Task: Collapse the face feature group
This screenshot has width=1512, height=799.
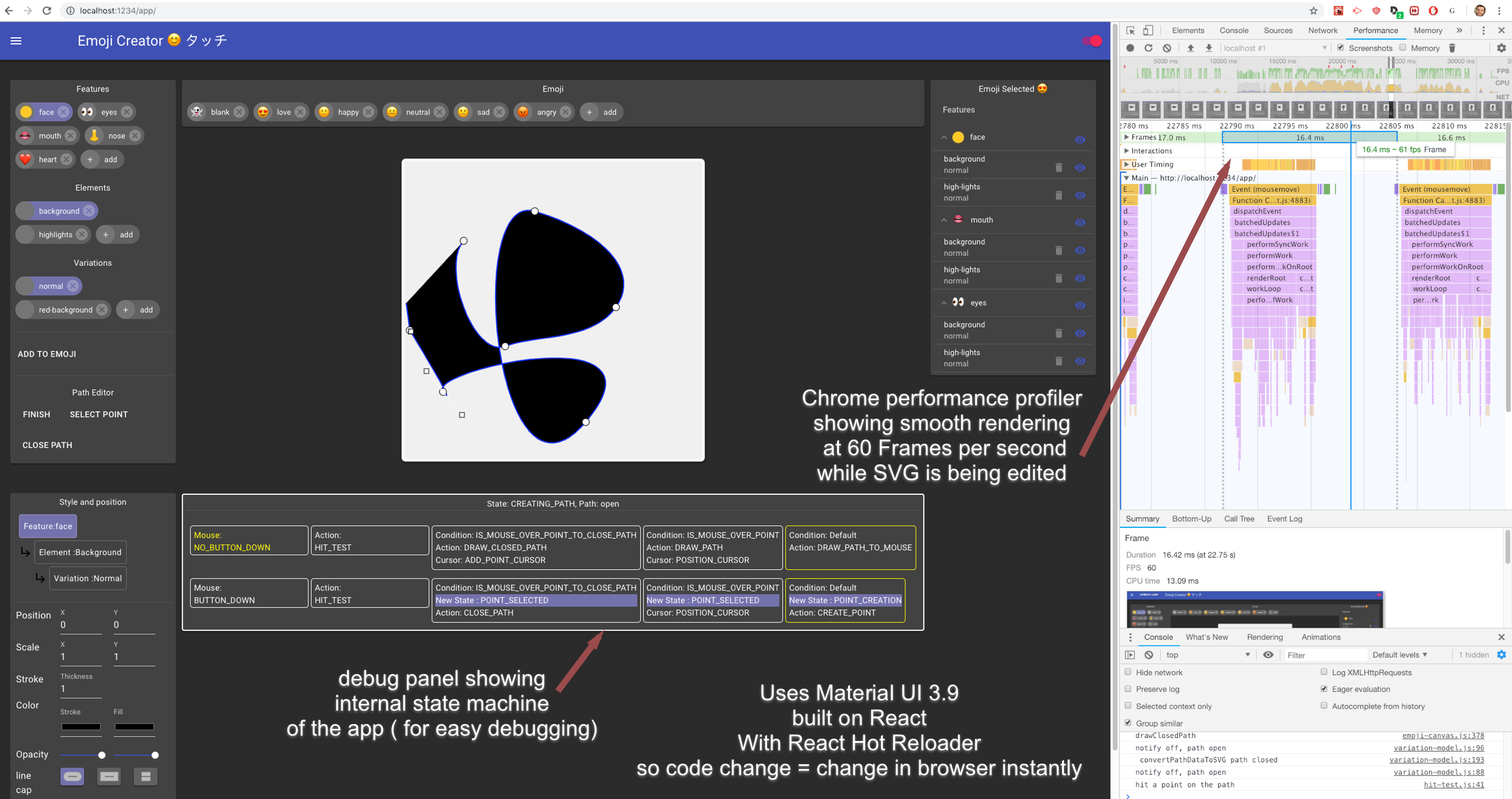Action: coord(944,138)
